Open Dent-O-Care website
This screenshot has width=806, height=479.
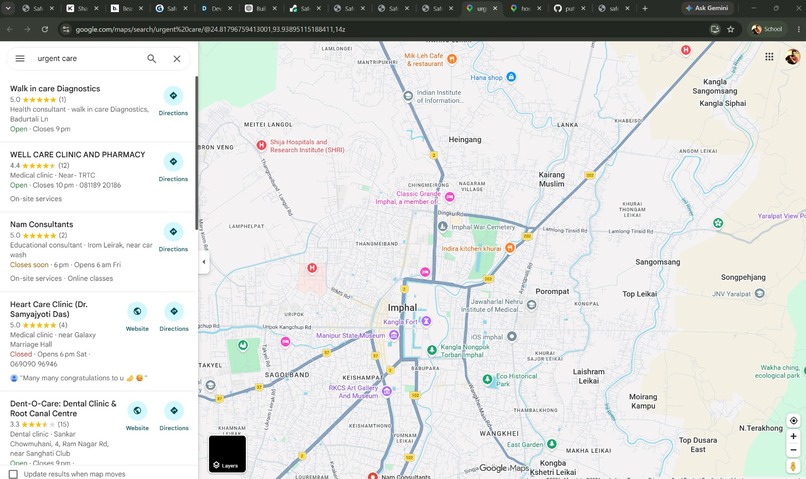coord(137,416)
